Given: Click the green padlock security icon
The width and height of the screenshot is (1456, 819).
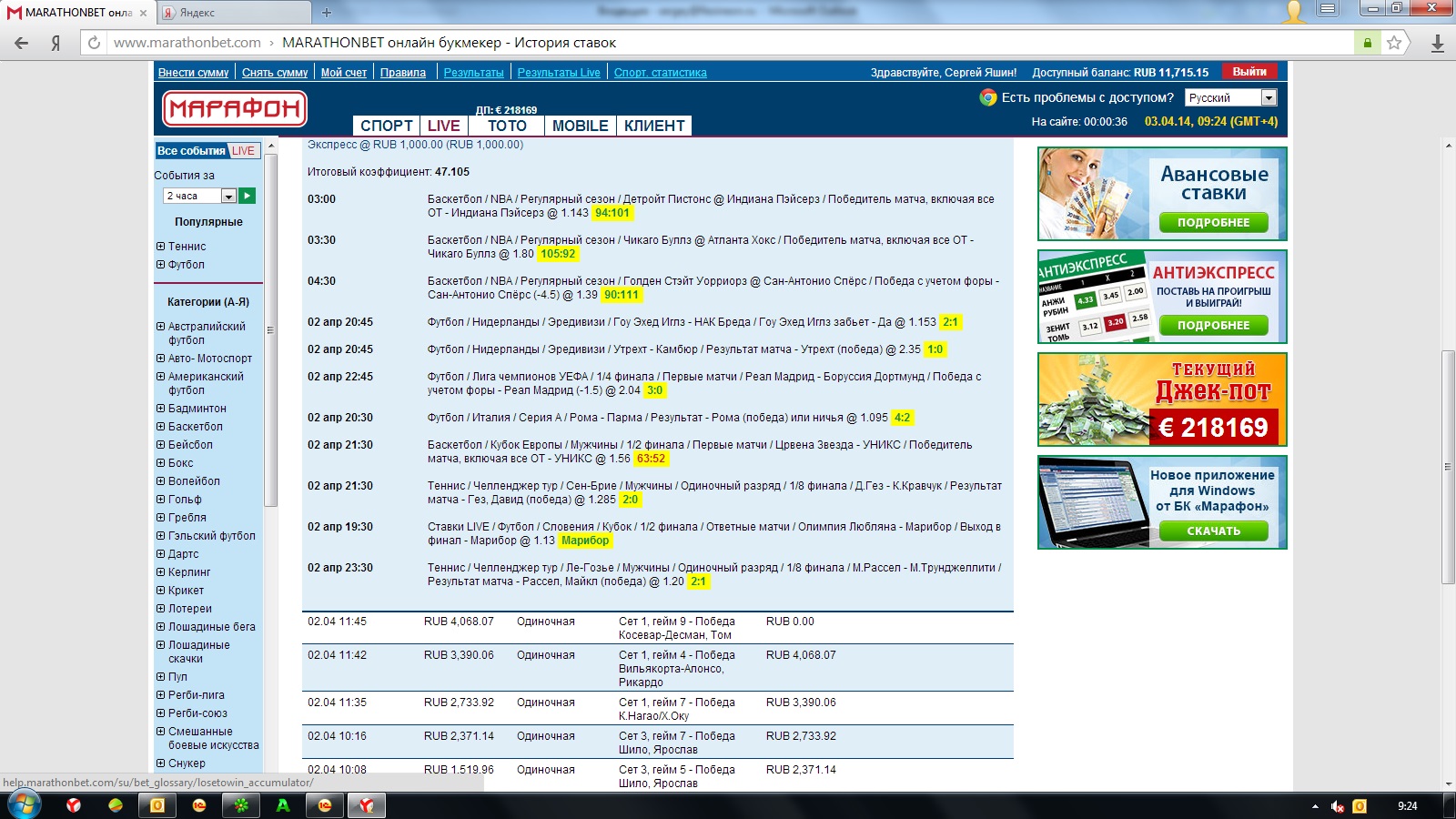Looking at the screenshot, I should [x=1367, y=43].
